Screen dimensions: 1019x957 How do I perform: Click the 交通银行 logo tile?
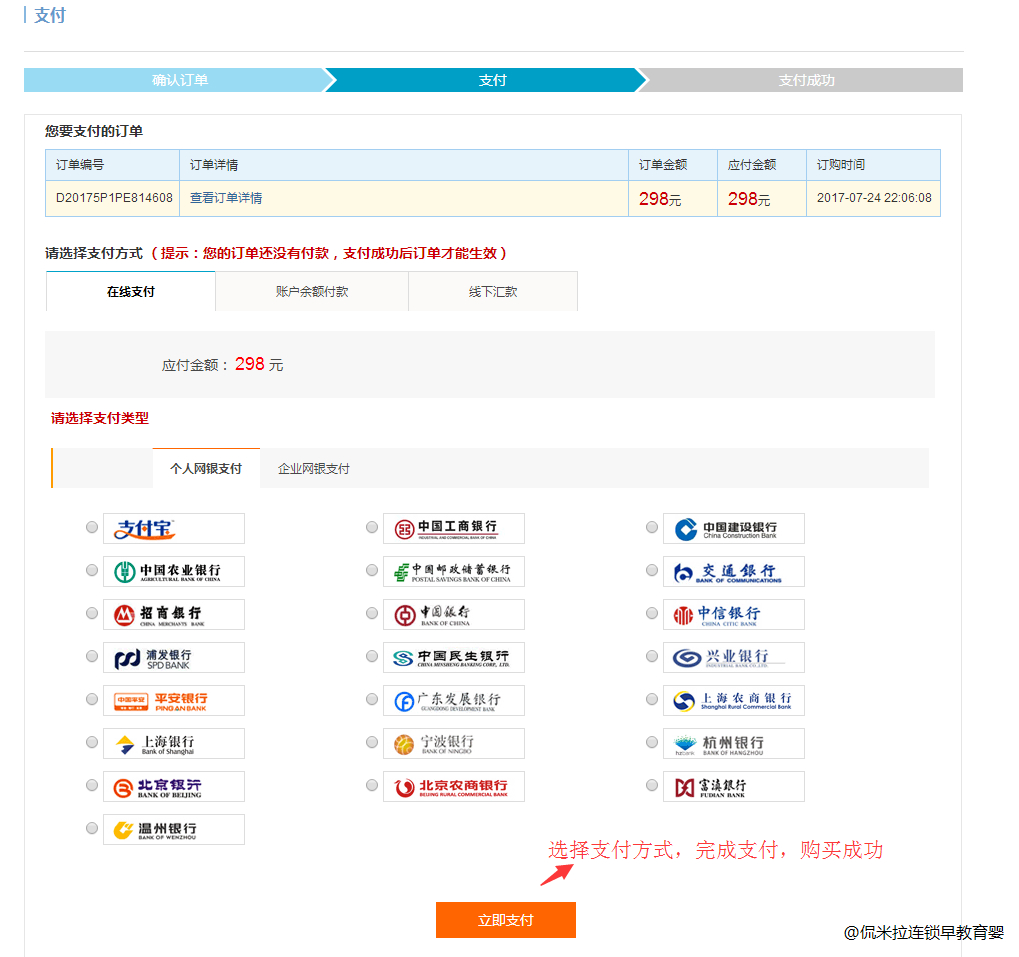[734, 571]
